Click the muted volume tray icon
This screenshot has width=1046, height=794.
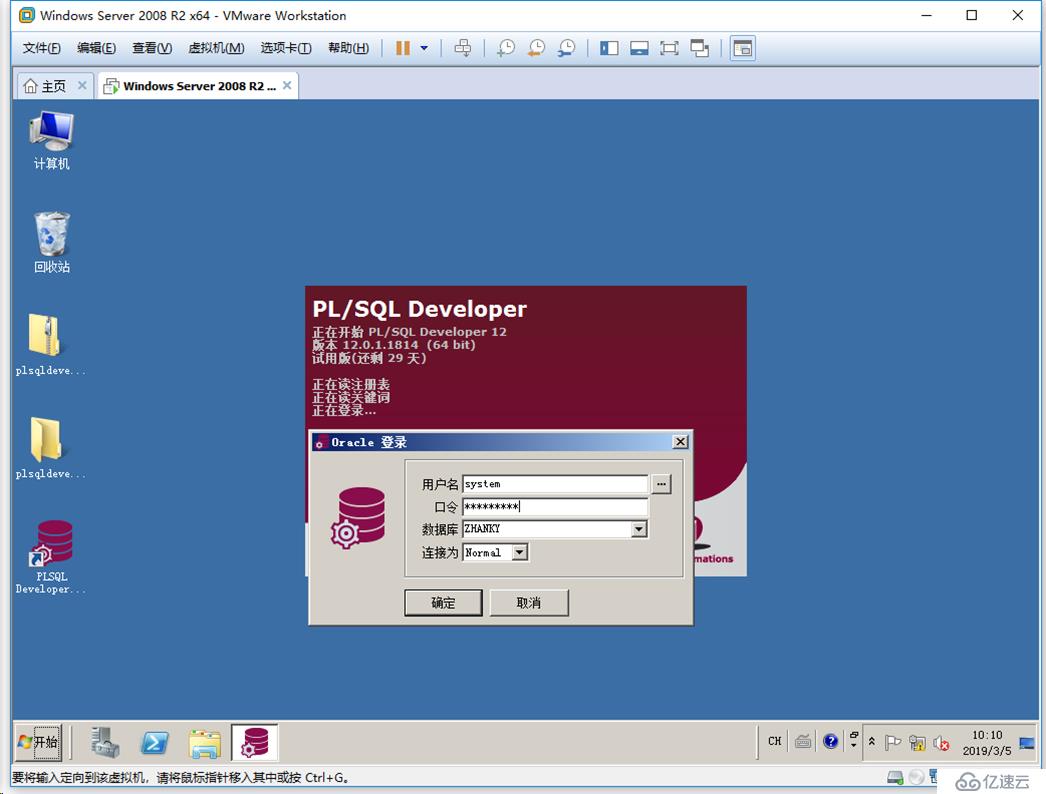(x=941, y=743)
